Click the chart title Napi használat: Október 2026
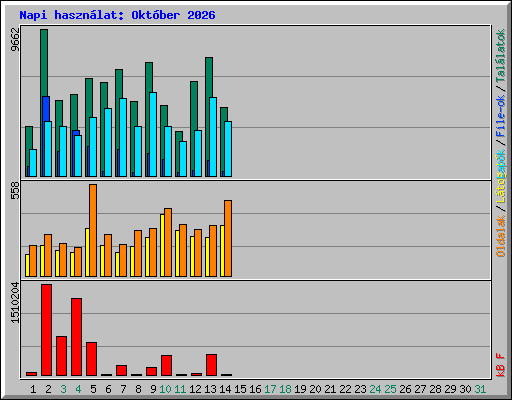The width and height of the screenshot is (512, 400). (117, 15)
